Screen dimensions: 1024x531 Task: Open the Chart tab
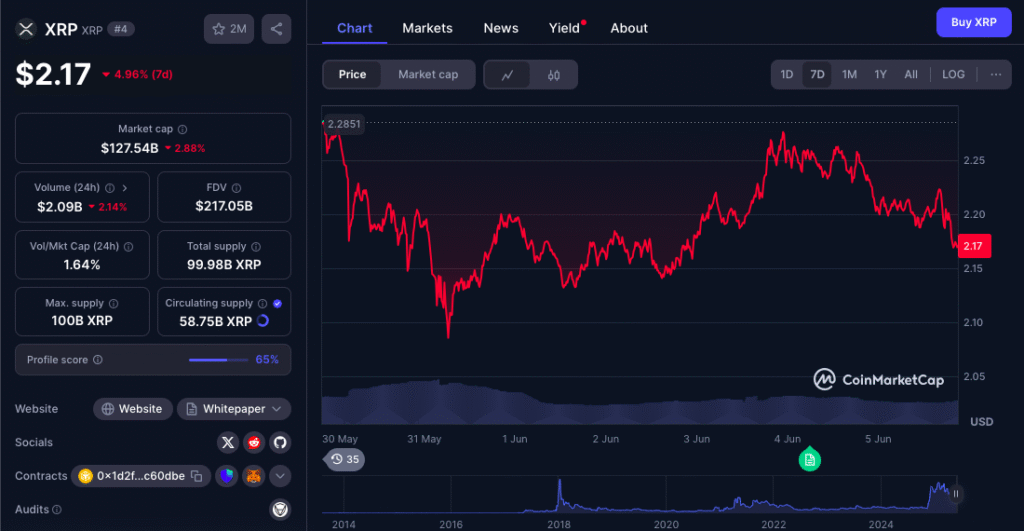(355, 28)
